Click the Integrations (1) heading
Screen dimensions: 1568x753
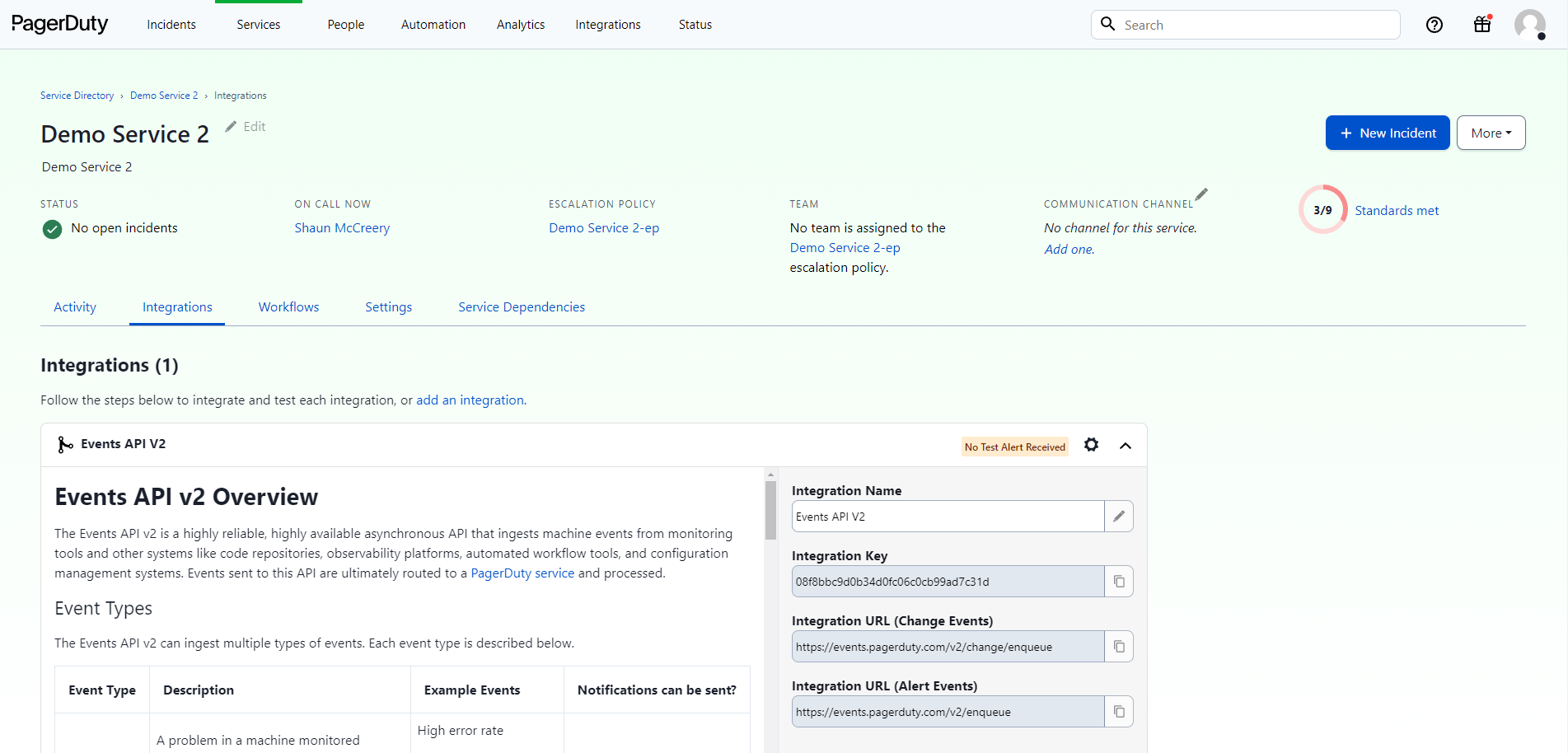[110, 365]
